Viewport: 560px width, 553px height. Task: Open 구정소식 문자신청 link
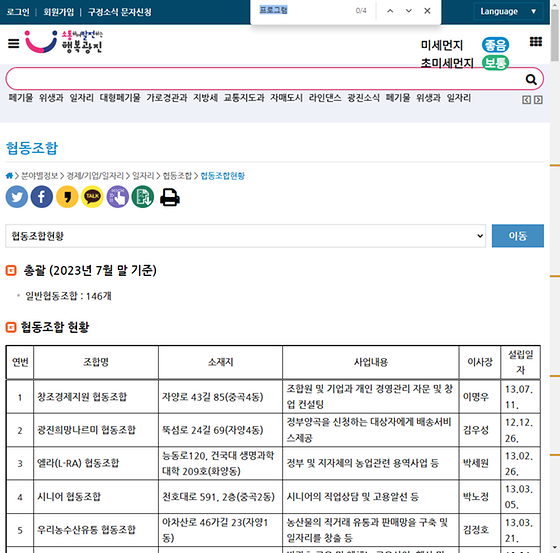click(x=120, y=12)
